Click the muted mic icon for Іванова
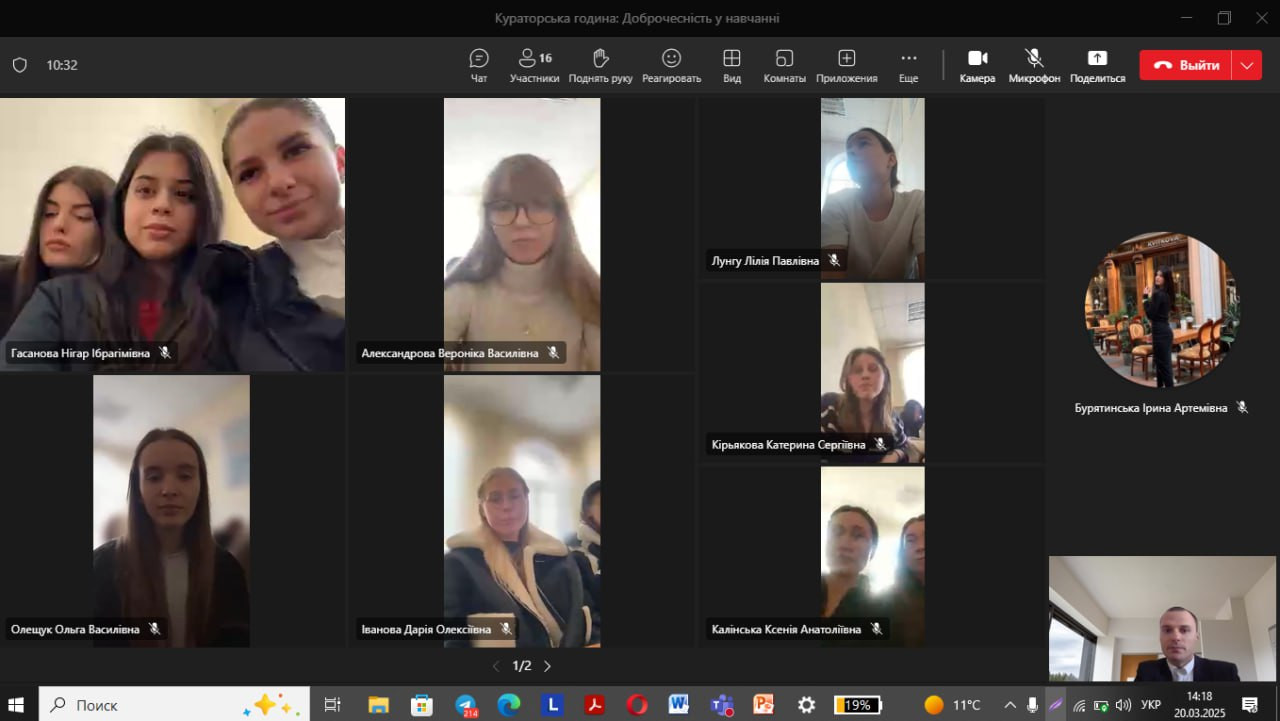This screenshot has width=1280, height=721. [x=506, y=629]
